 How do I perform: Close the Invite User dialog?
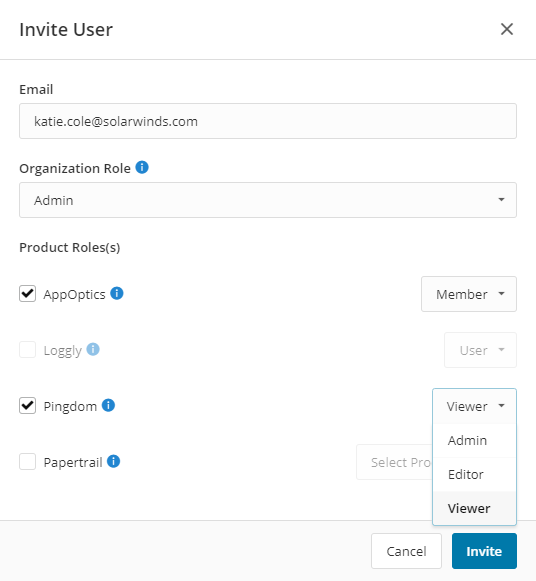507,29
